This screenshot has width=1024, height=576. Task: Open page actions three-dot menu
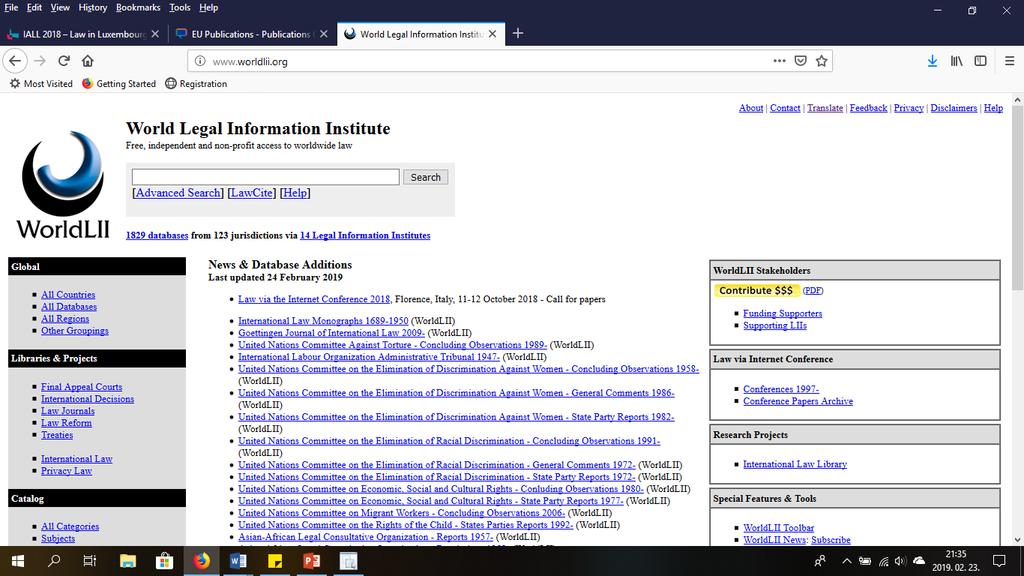[x=779, y=61]
